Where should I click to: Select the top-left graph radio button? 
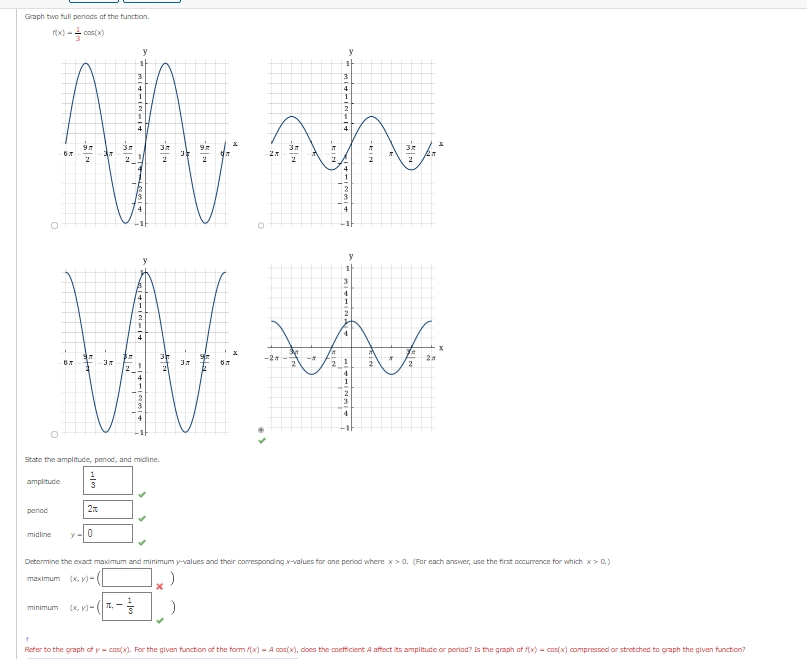52,225
